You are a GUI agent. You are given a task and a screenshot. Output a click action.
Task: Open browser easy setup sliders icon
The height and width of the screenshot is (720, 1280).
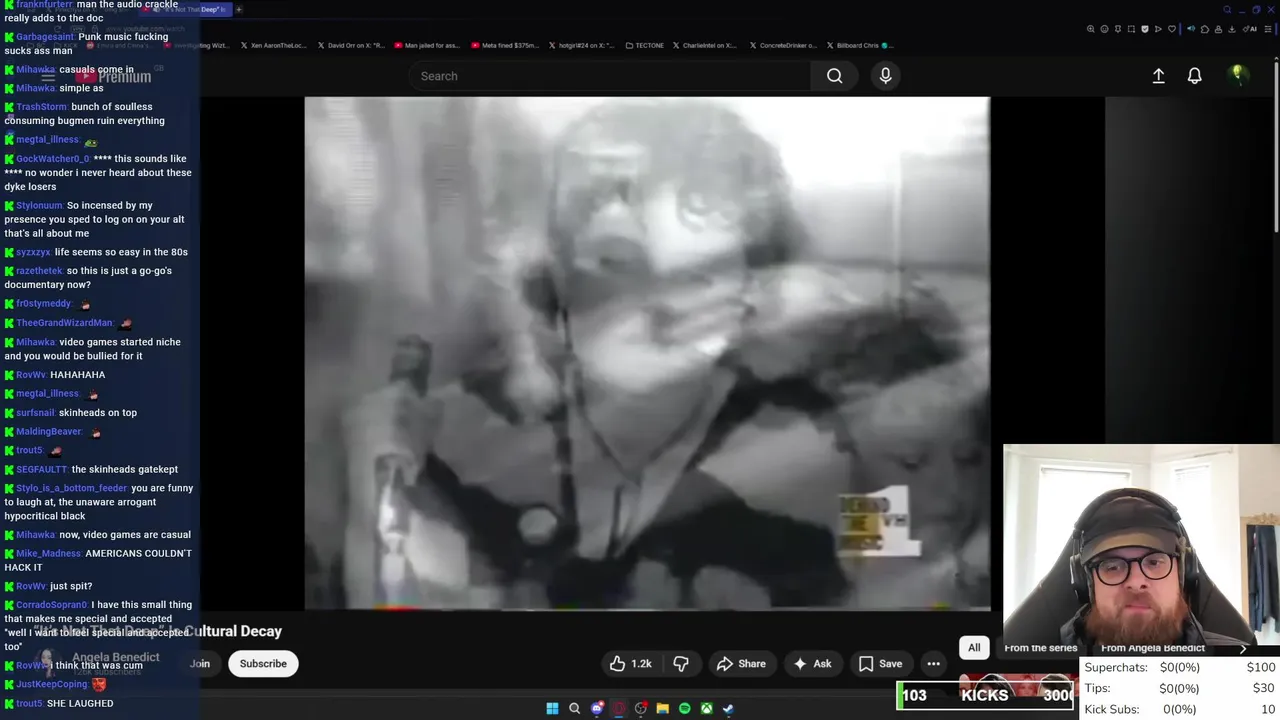click(x=1268, y=29)
